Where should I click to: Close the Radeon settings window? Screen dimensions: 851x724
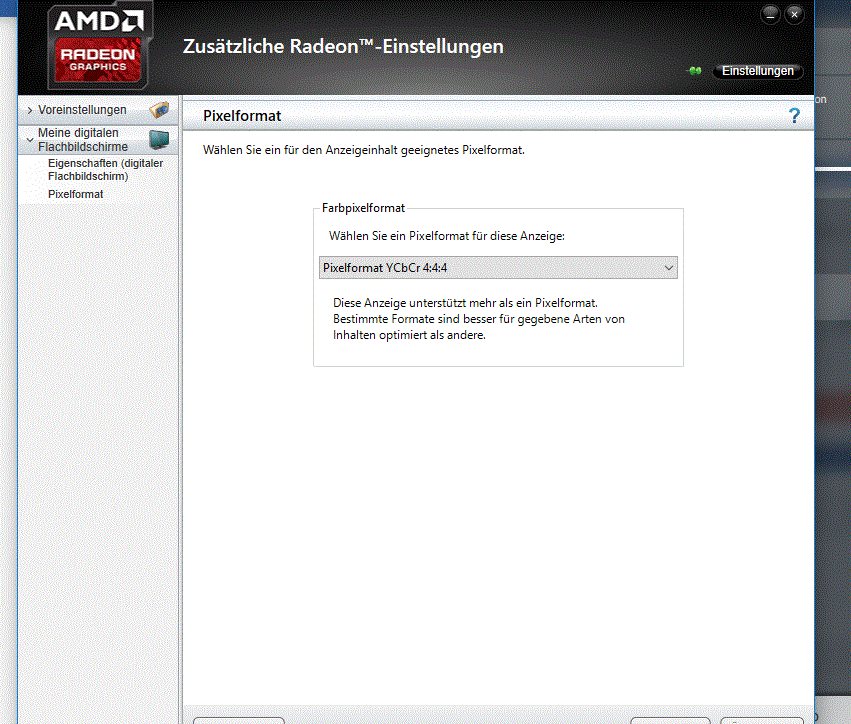[x=794, y=15]
